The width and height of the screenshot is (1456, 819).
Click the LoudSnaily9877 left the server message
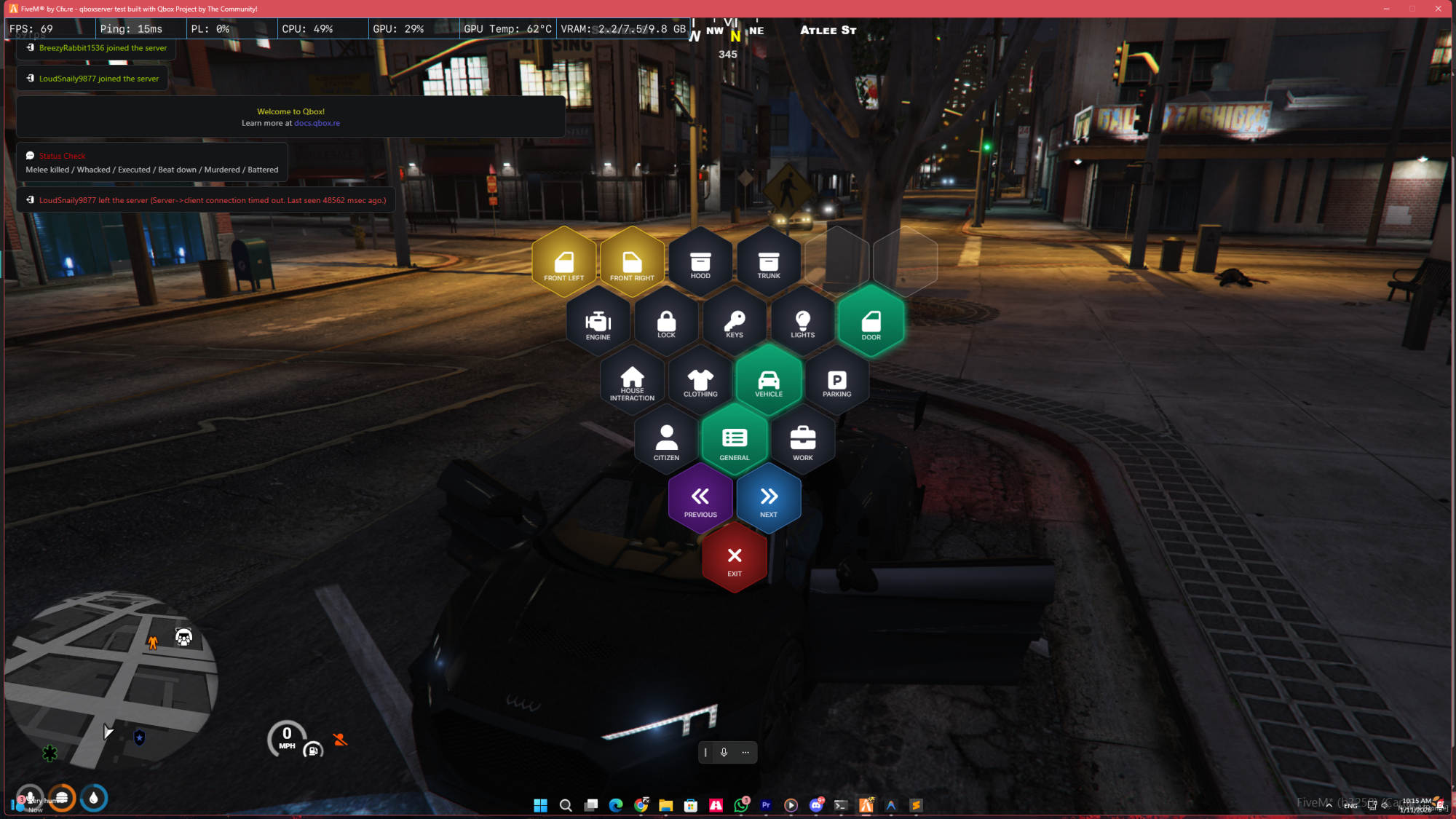click(x=206, y=200)
